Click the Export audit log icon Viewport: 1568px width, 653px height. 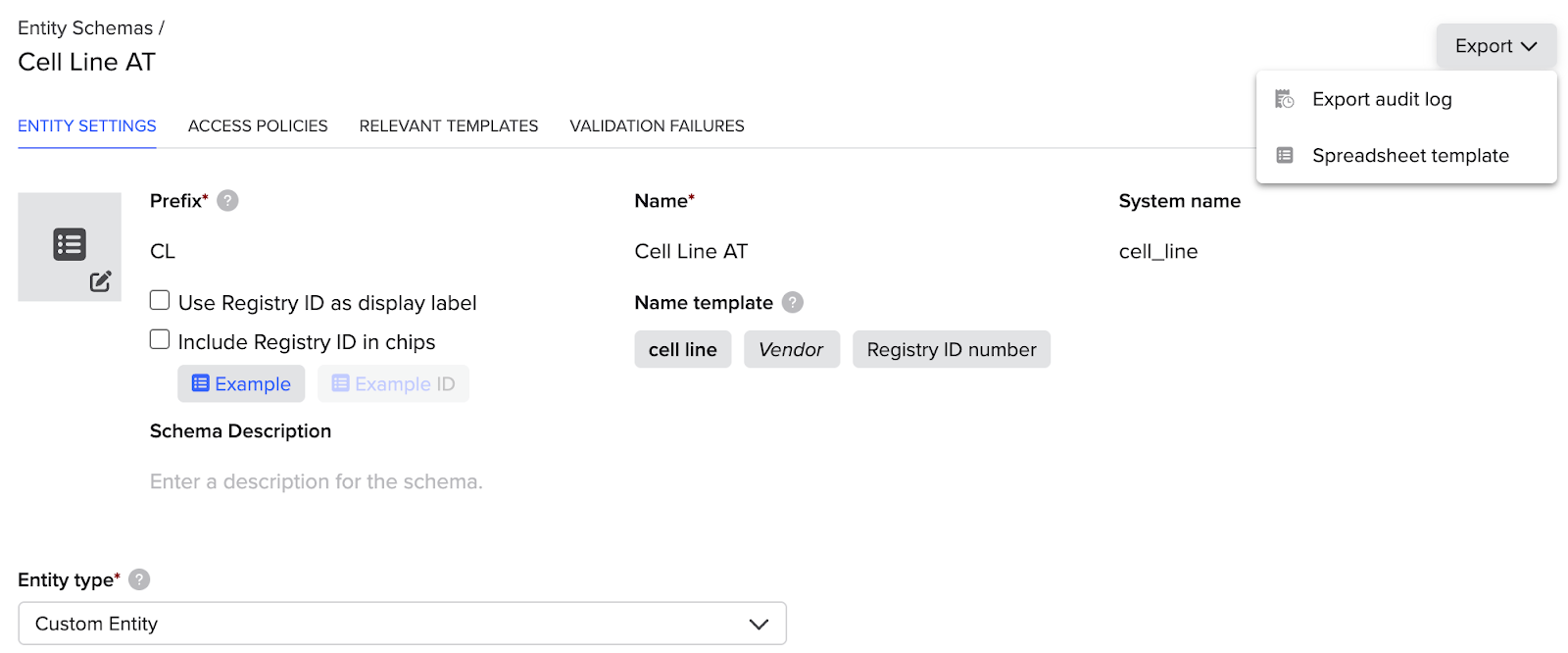(1284, 99)
